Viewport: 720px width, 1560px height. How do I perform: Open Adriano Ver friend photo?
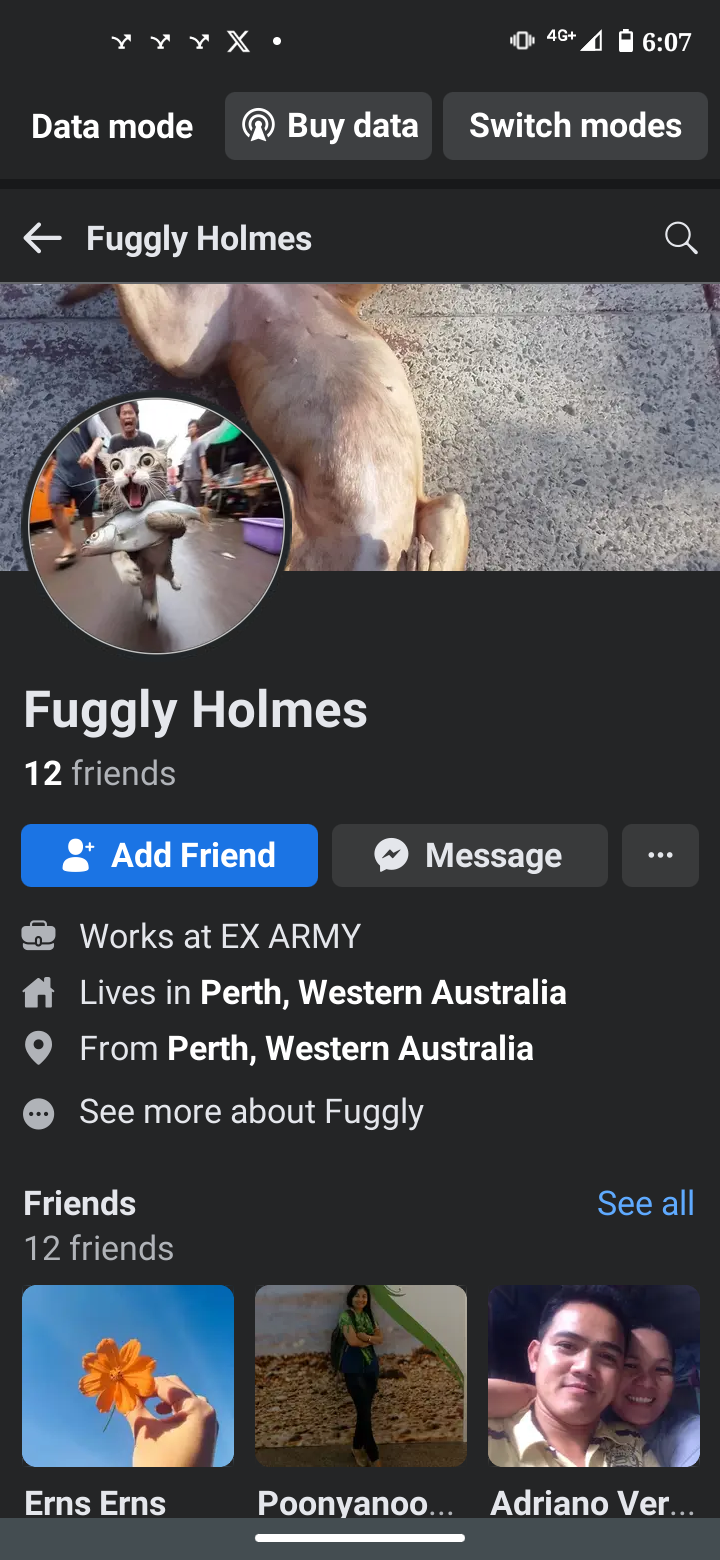[594, 1376]
